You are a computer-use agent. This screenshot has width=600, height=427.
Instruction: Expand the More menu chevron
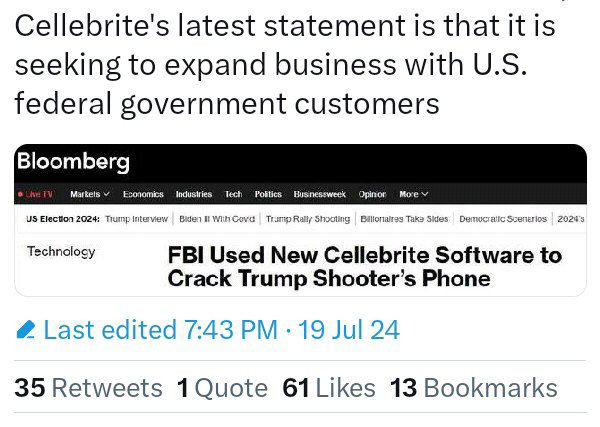pyautogui.click(x=424, y=194)
